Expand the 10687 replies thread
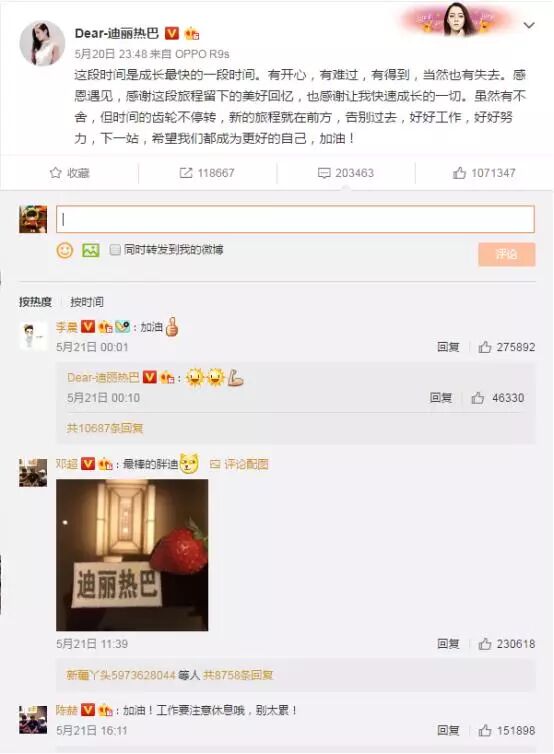Screen dimensions: 554x754 point(104,427)
